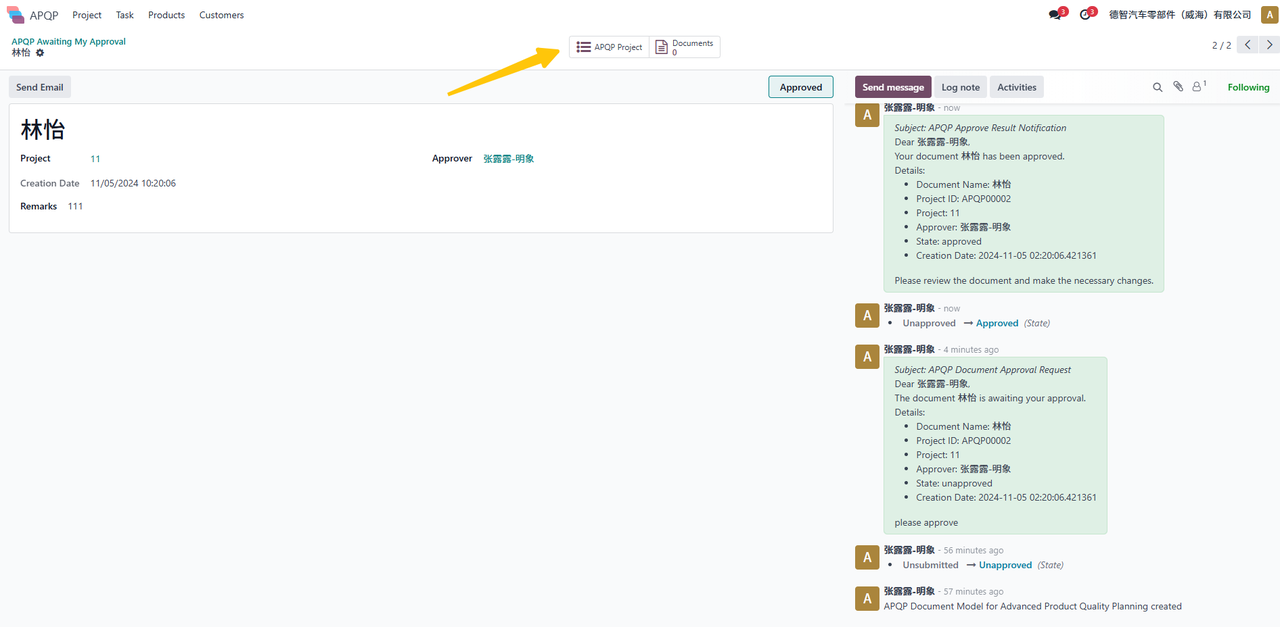Open the activities clock icon
This screenshot has width=1280, height=627.
coord(1086,15)
